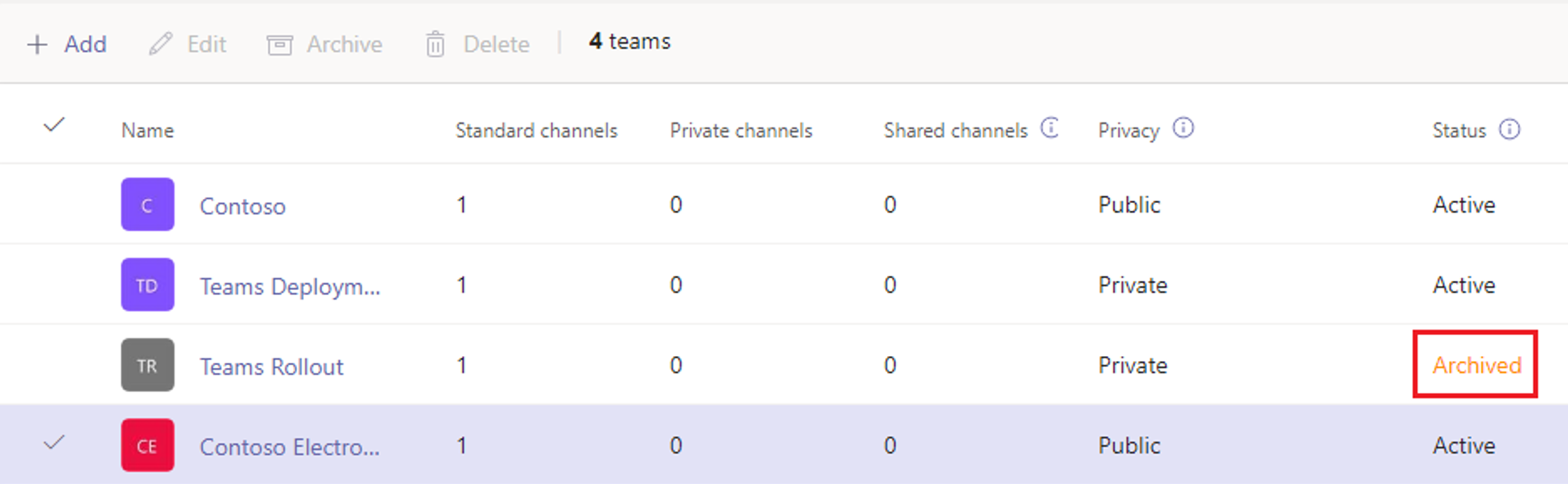This screenshot has height=484, width=1568.
Task: Click the gray TR team avatar
Action: [147, 365]
